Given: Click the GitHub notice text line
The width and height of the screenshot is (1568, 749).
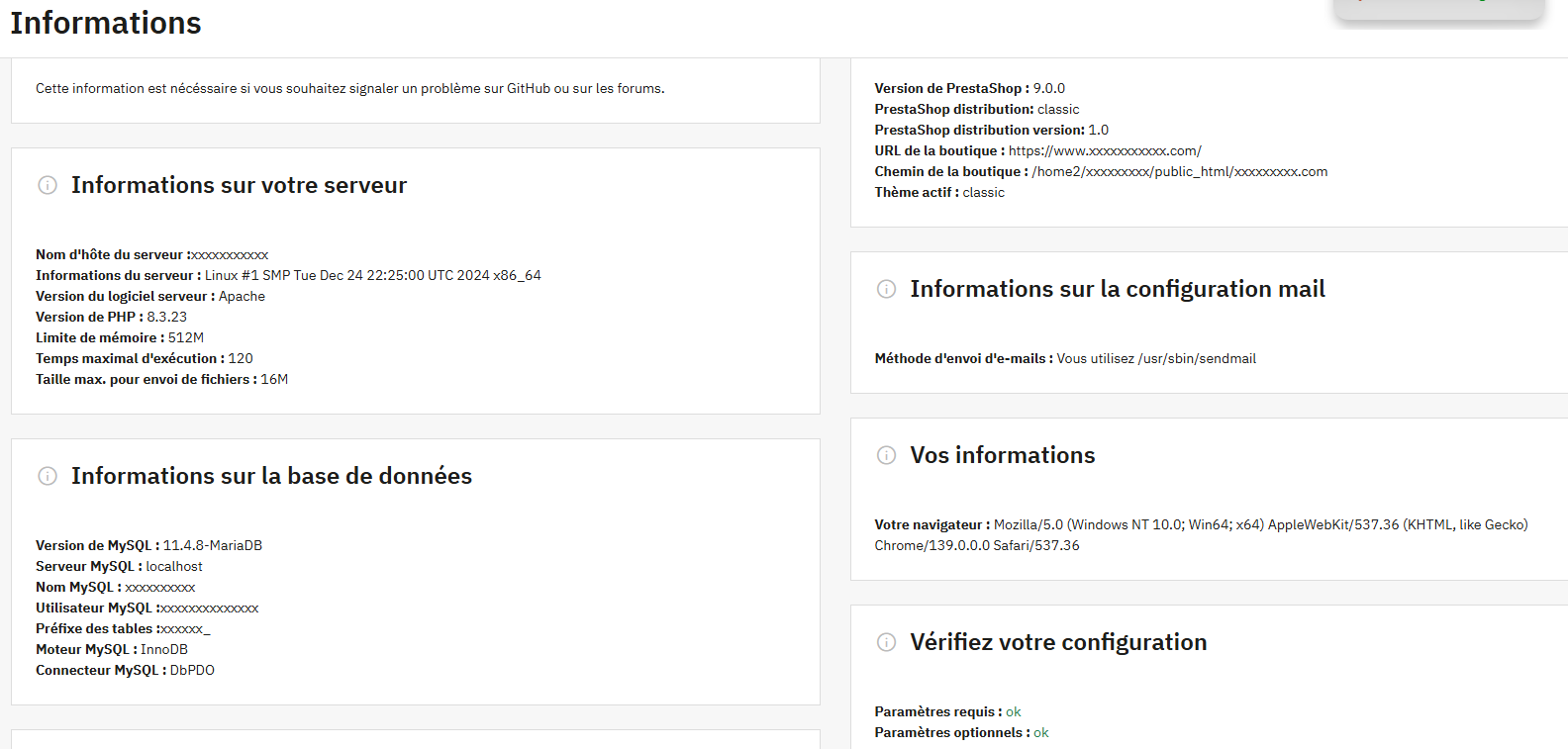Looking at the screenshot, I should tap(350, 88).
